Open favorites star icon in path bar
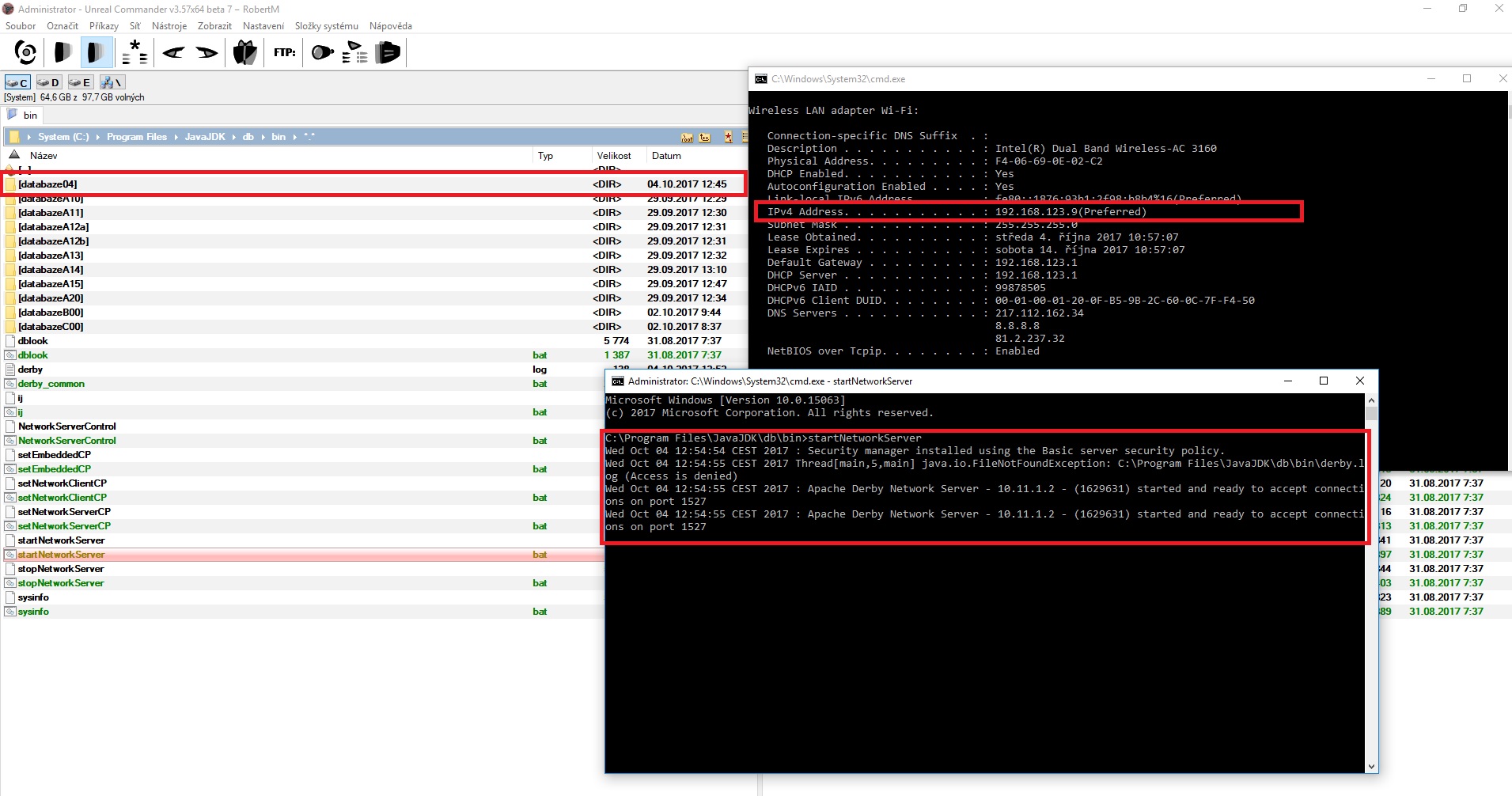Screen dimensions: 1512x796 [x=728, y=137]
